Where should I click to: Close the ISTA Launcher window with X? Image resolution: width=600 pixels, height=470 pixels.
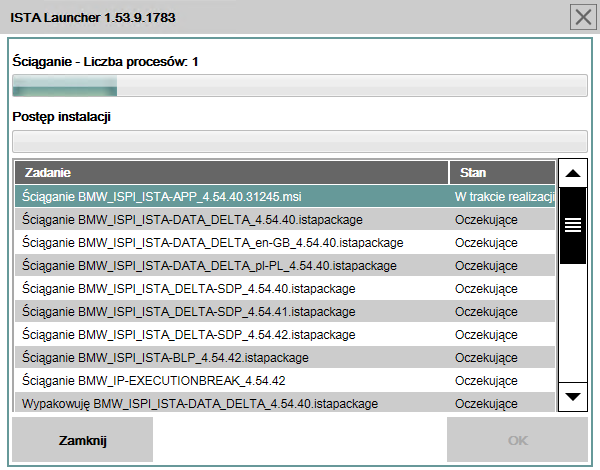click(x=583, y=17)
